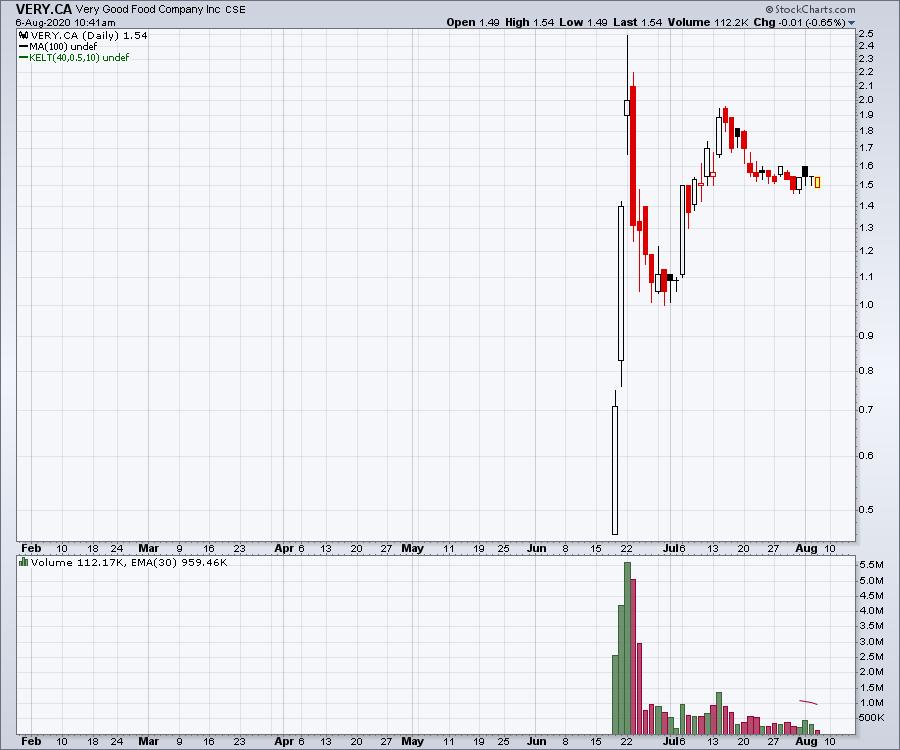Expand the blue arrow beside Chg percentage
This screenshot has width=900, height=750.
click(851, 22)
